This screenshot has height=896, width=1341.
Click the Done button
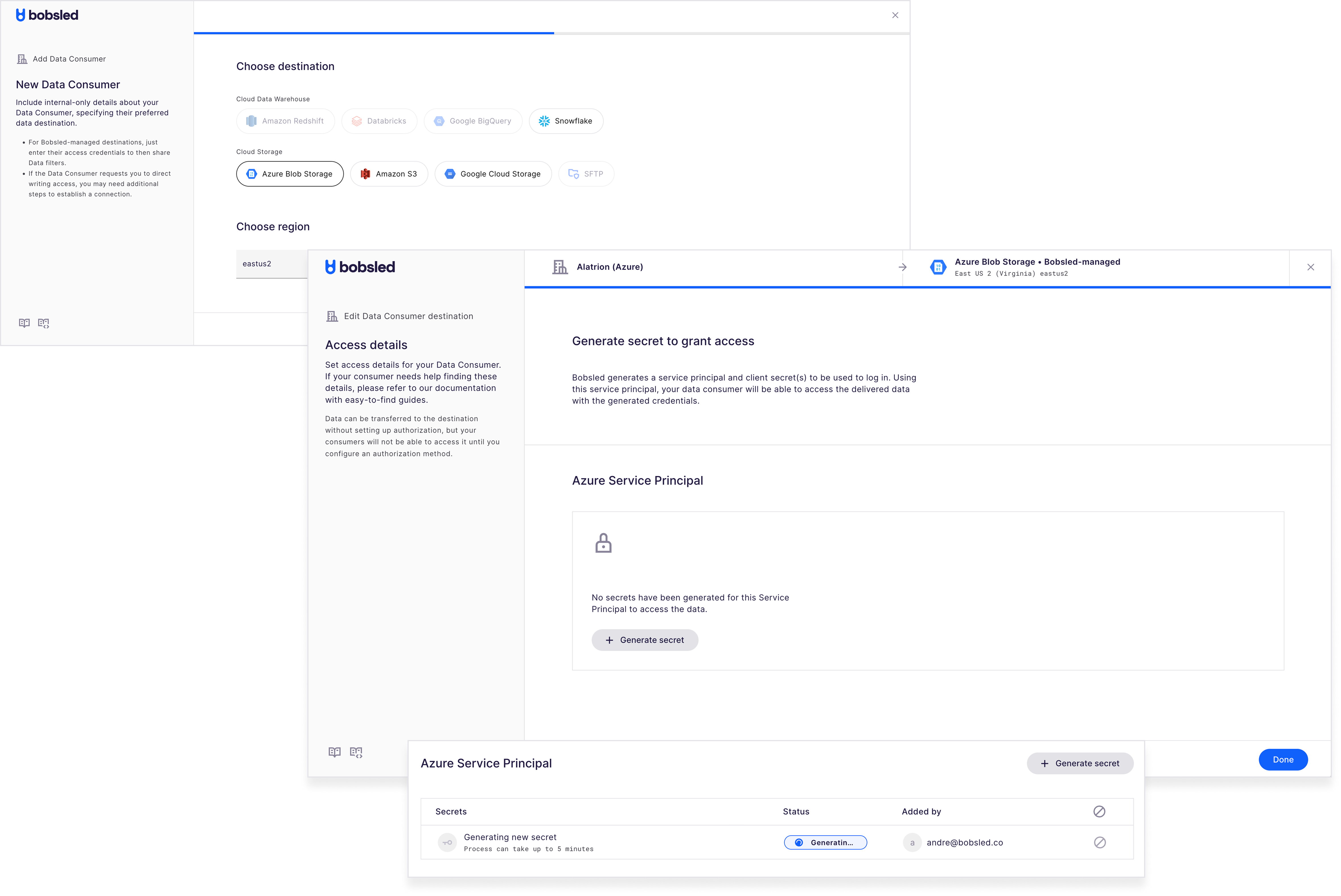click(1283, 759)
